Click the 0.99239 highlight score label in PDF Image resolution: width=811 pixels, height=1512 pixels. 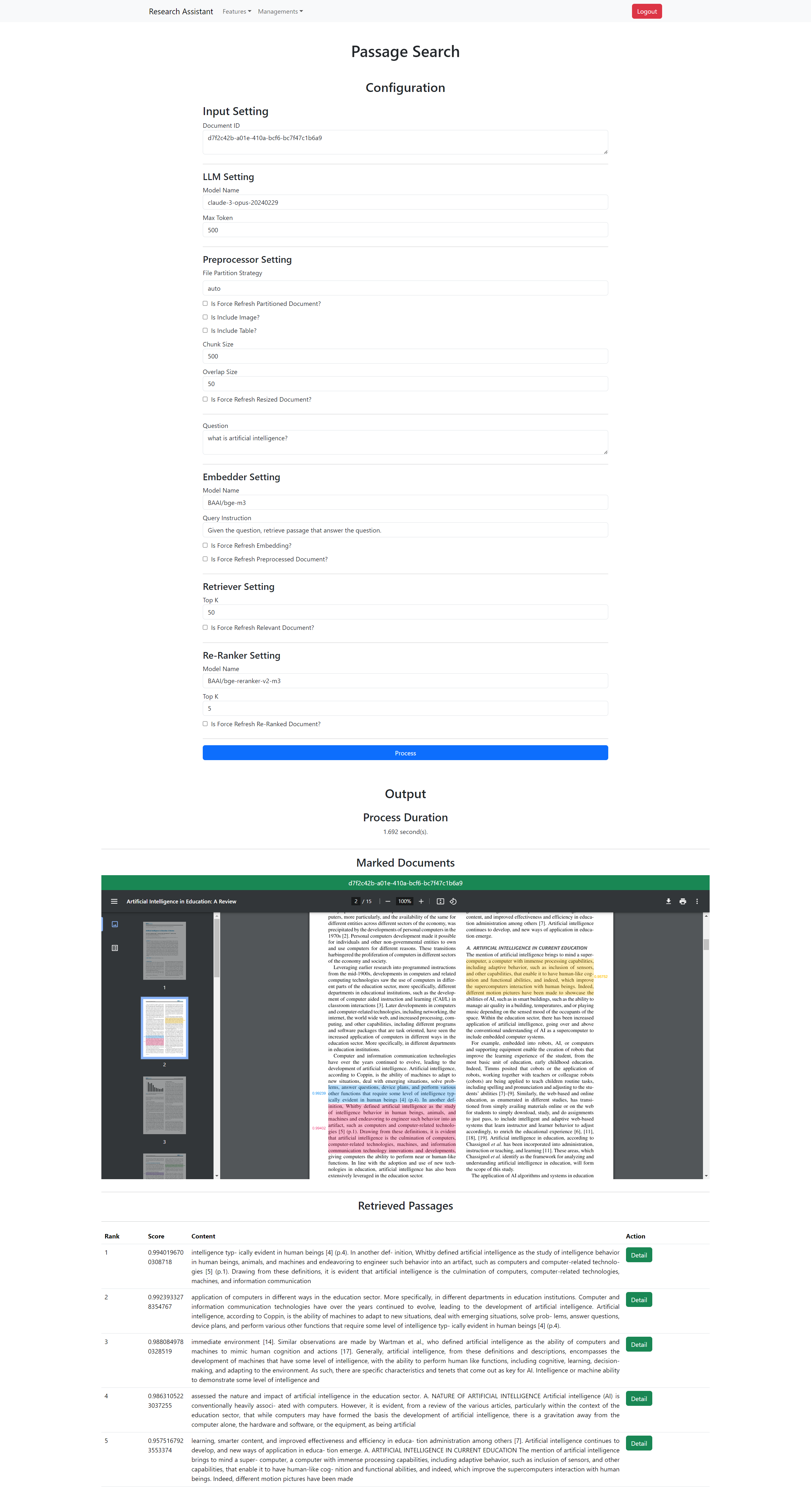point(319,1094)
